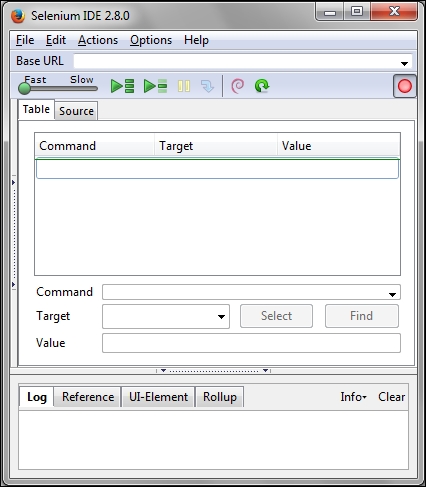
Task: Switch to the Reference tab
Action: (88, 397)
